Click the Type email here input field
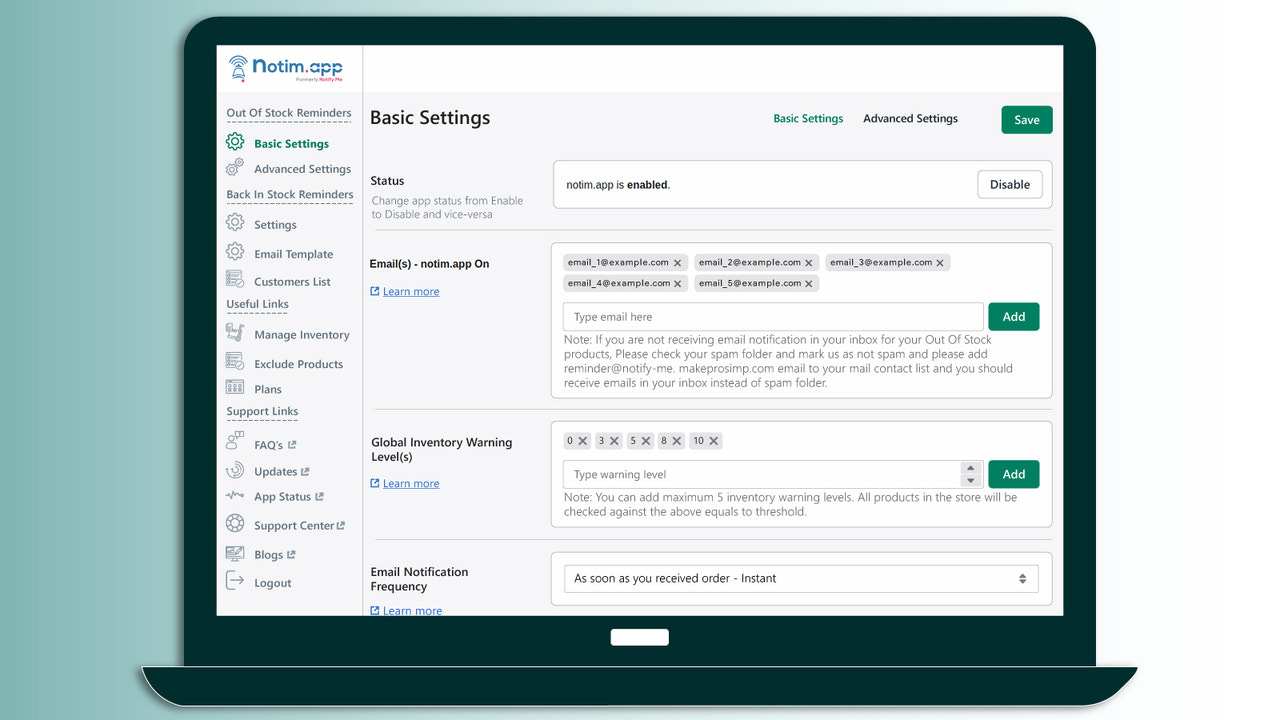 pos(770,316)
